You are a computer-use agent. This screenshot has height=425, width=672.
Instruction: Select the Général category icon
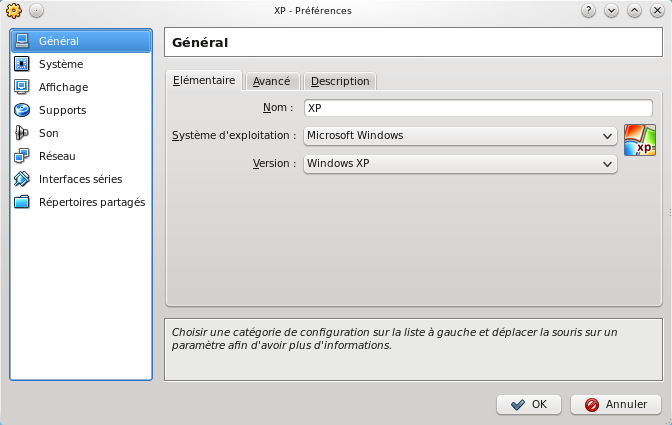[22, 41]
